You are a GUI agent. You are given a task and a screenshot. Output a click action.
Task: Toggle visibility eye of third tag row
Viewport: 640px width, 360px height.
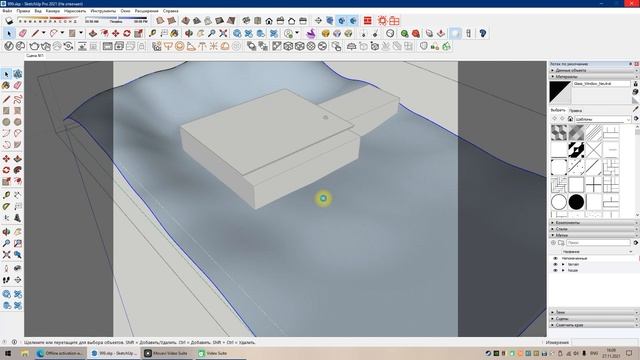point(555,270)
